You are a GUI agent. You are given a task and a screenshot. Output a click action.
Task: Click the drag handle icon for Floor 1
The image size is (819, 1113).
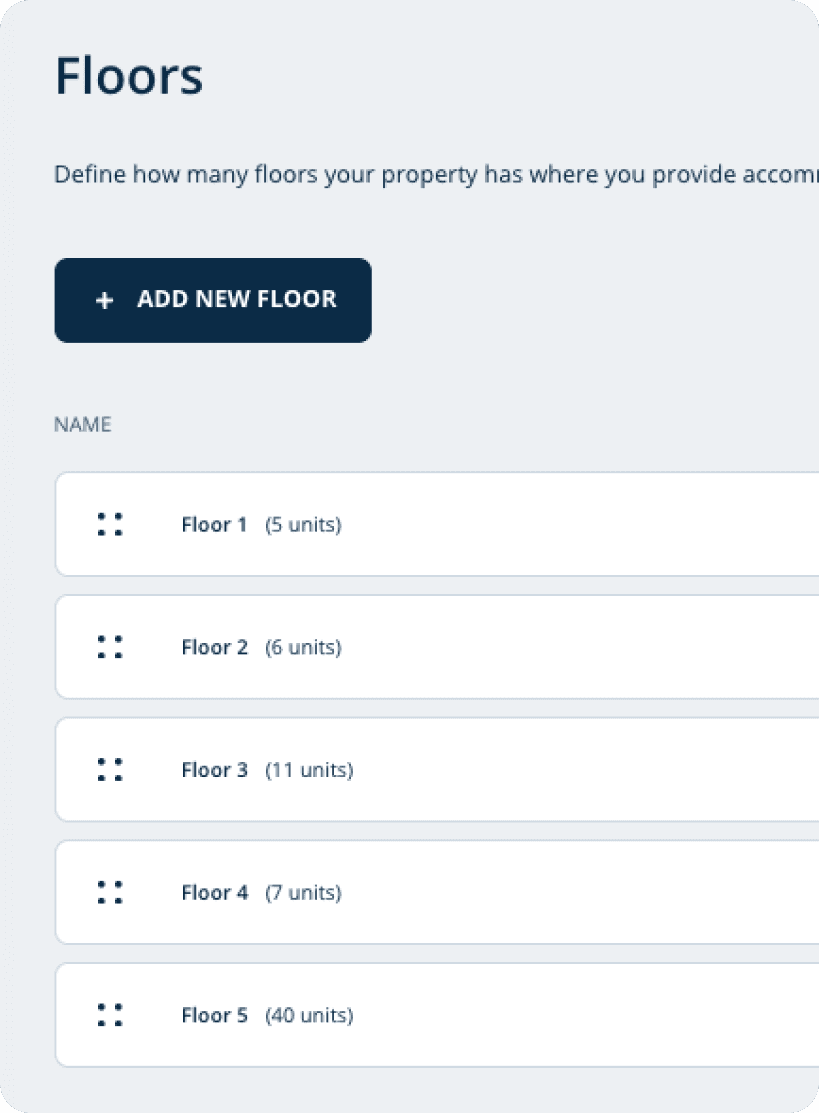pyautogui.click(x=110, y=524)
